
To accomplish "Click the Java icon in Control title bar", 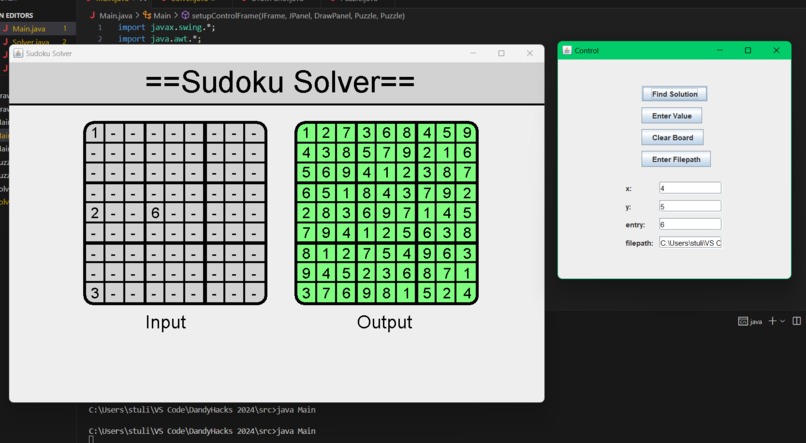I will [x=567, y=50].
